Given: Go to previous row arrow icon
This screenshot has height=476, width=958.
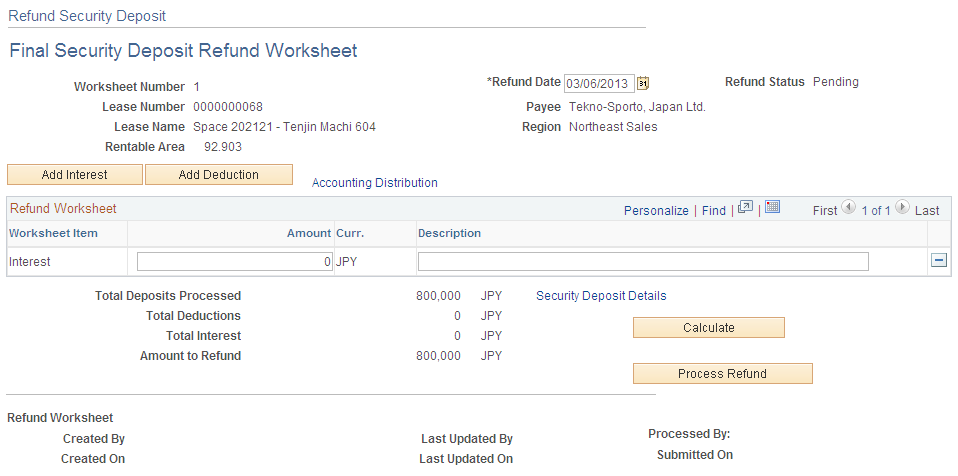Looking at the screenshot, I should [x=848, y=207].
